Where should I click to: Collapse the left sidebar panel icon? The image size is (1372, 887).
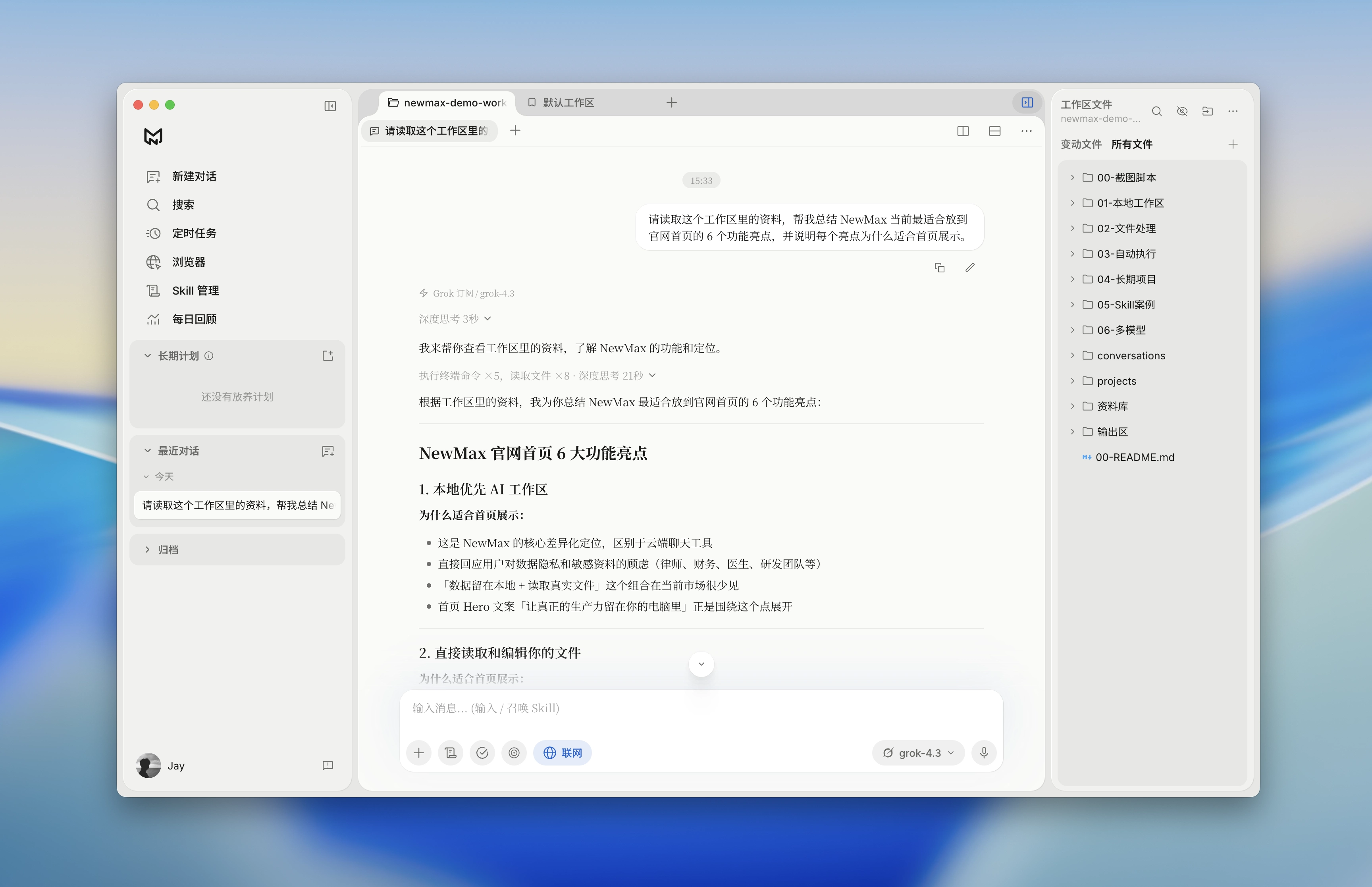tap(330, 106)
